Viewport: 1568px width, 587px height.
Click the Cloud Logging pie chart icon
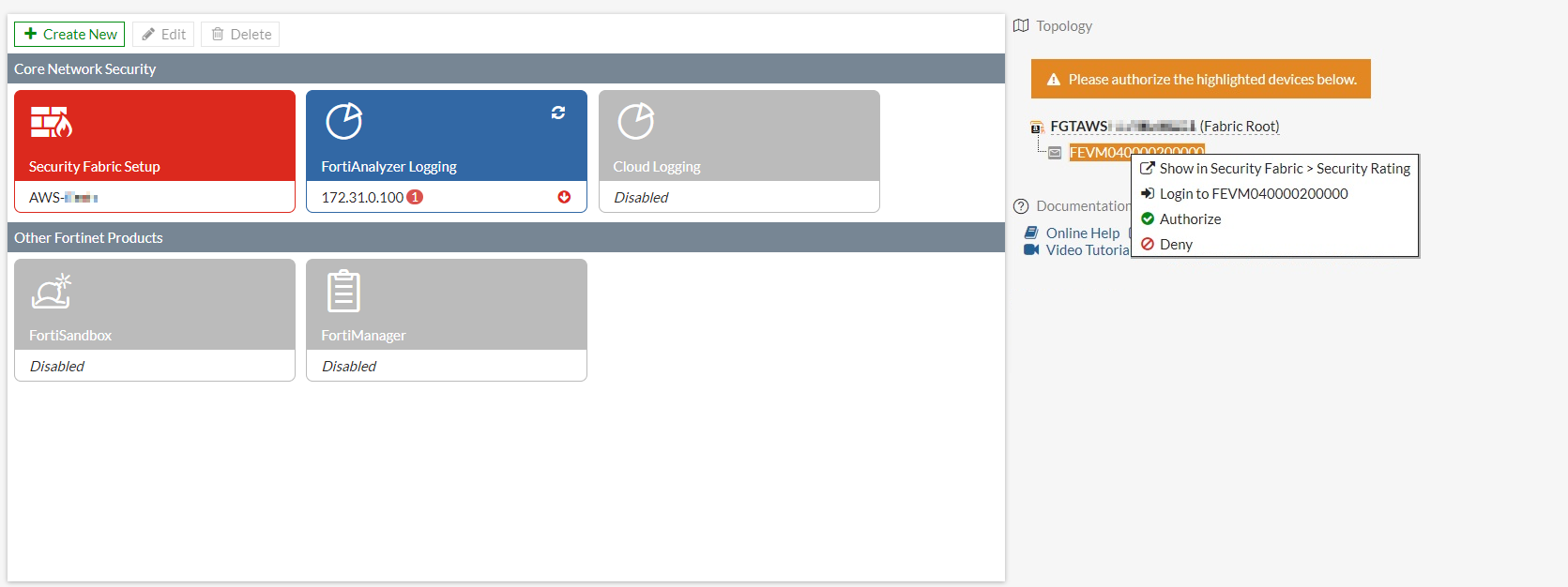pos(636,121)
